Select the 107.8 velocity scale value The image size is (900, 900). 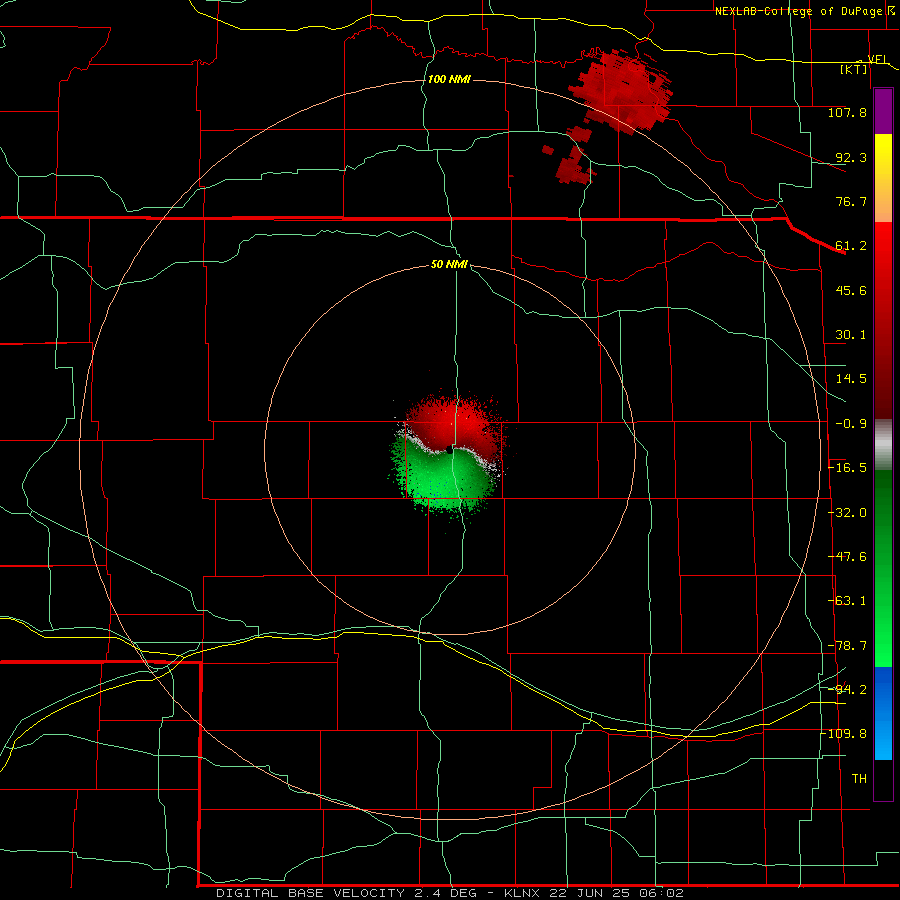847,112
